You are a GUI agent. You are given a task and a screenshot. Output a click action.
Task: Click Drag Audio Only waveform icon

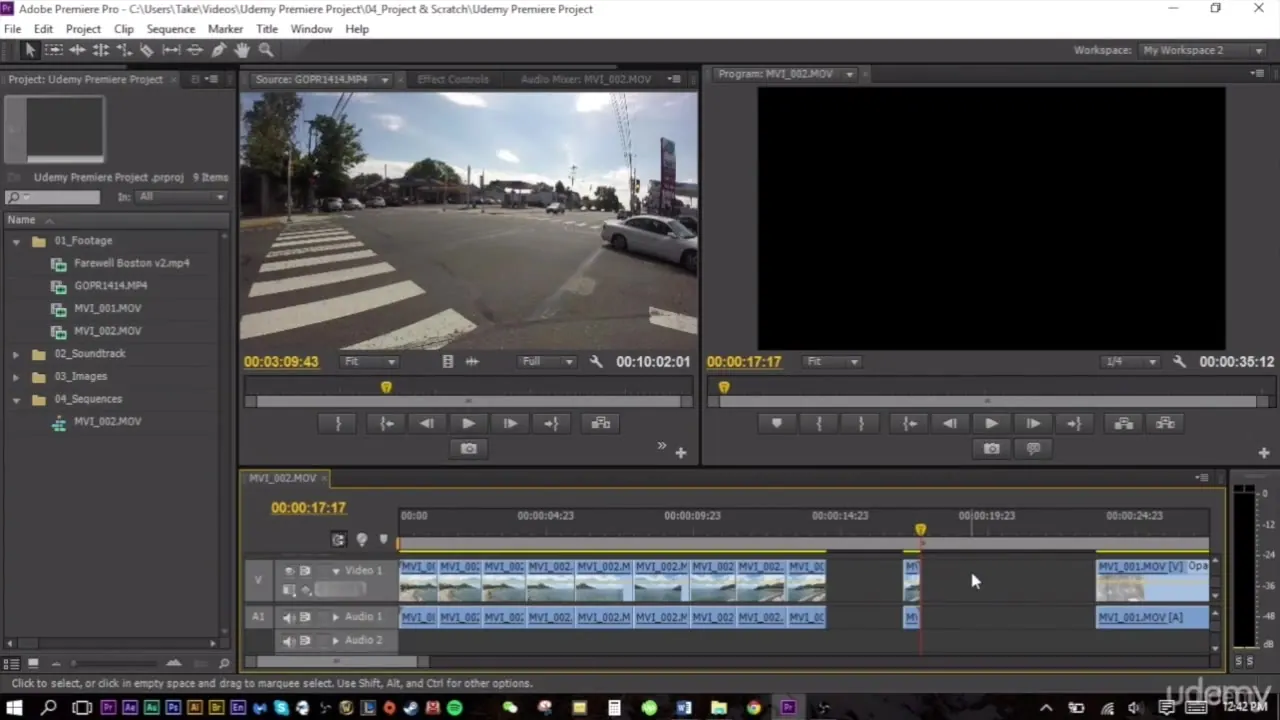point(472,362)
